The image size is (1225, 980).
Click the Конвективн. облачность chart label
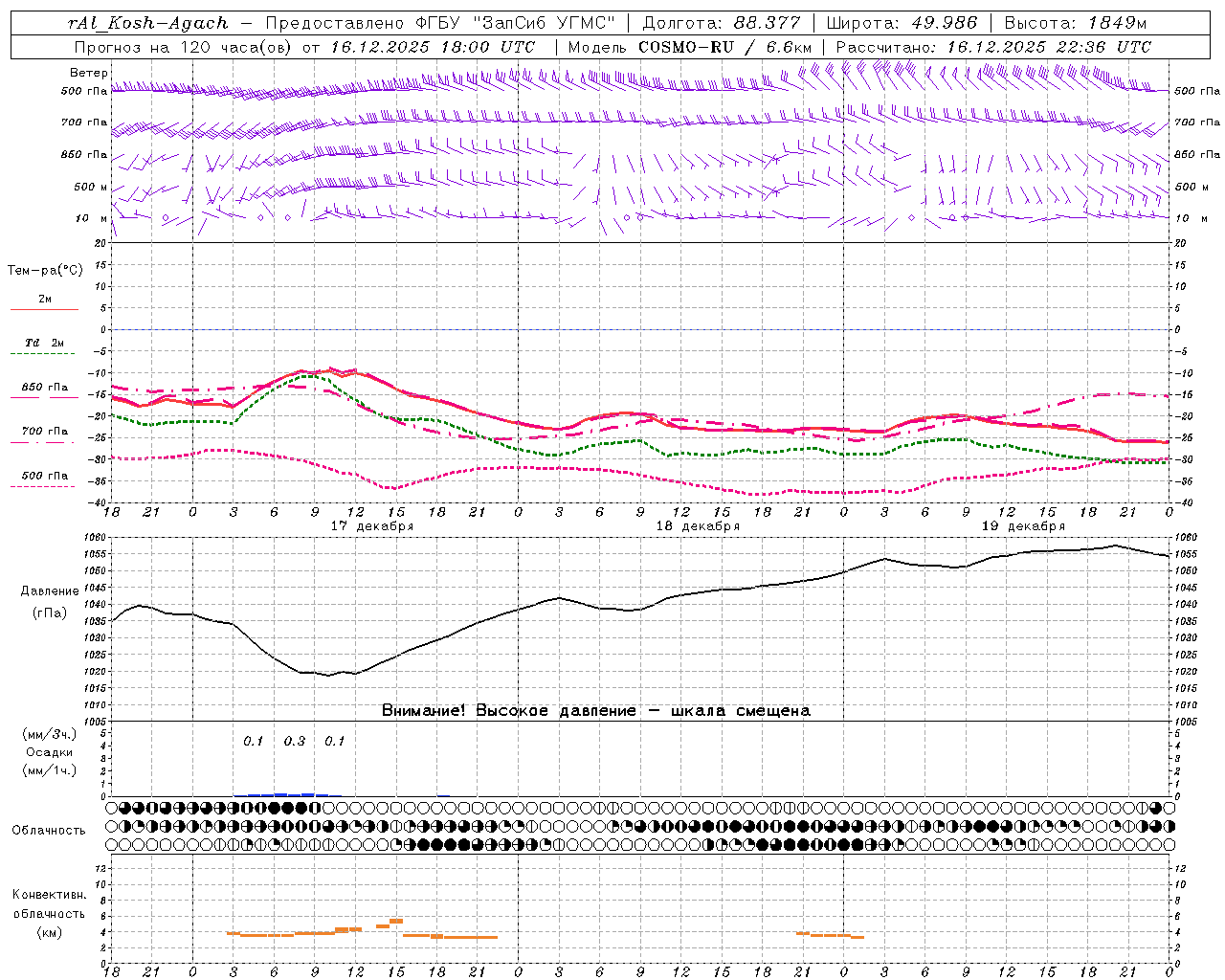(x=49, y=904)
